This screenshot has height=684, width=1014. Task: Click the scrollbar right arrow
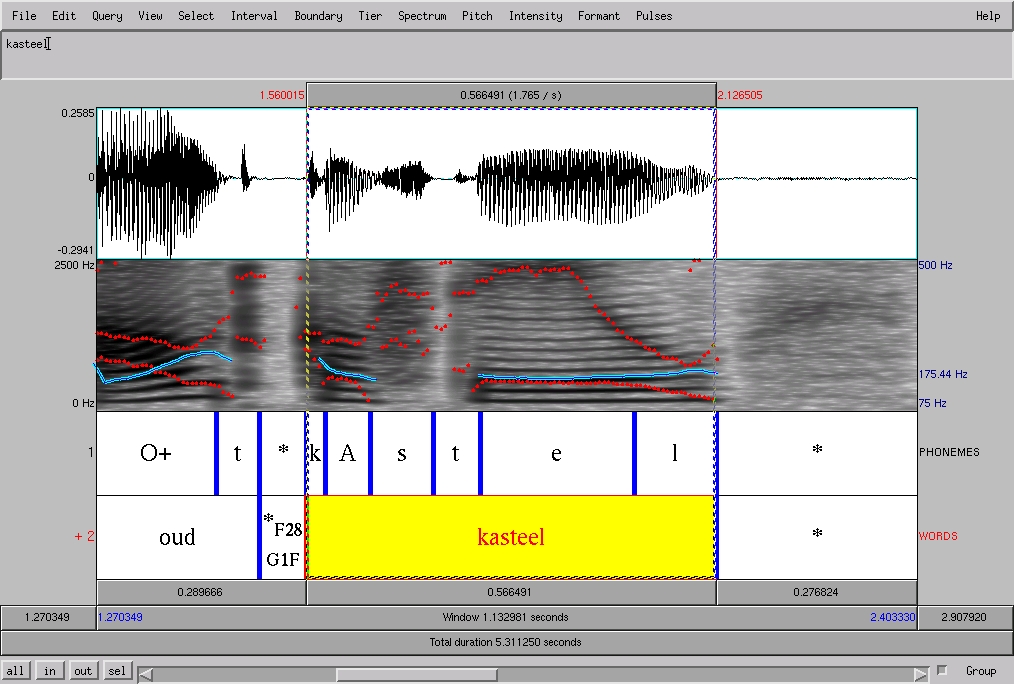[921, 674]
